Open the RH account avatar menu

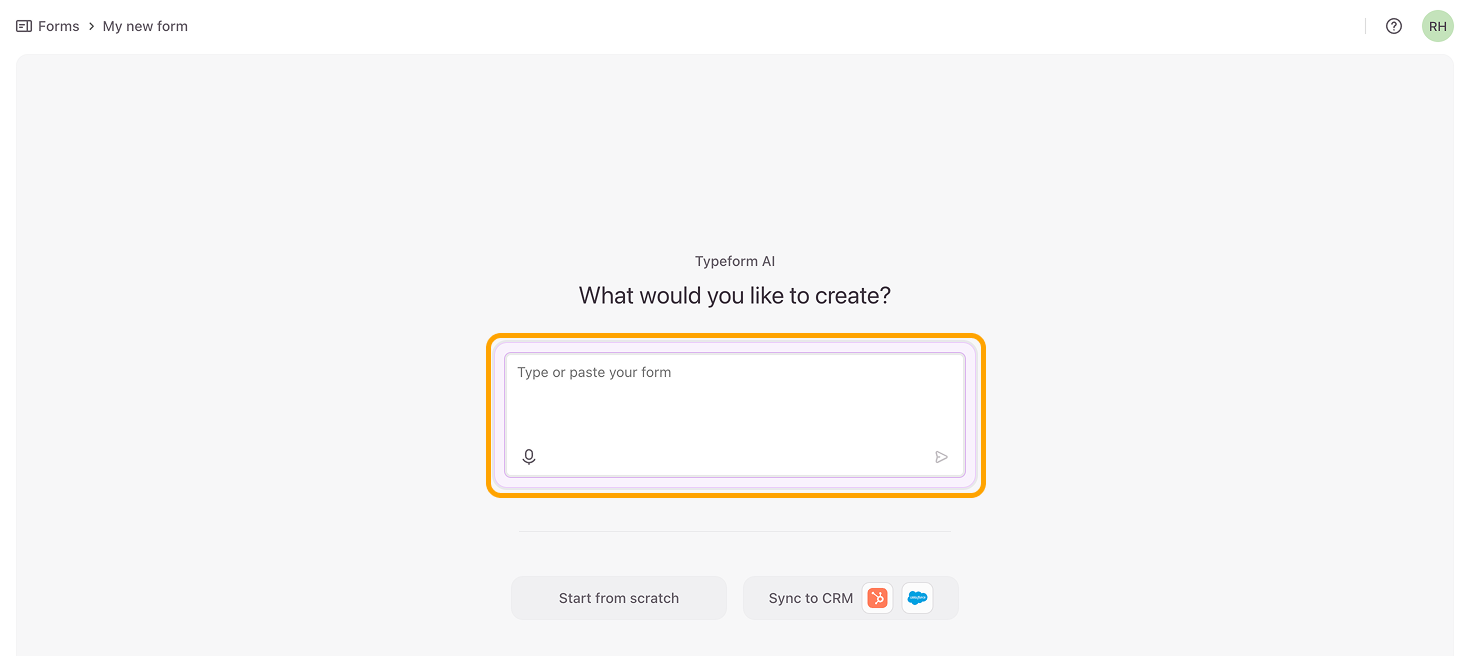(1437, 26)
